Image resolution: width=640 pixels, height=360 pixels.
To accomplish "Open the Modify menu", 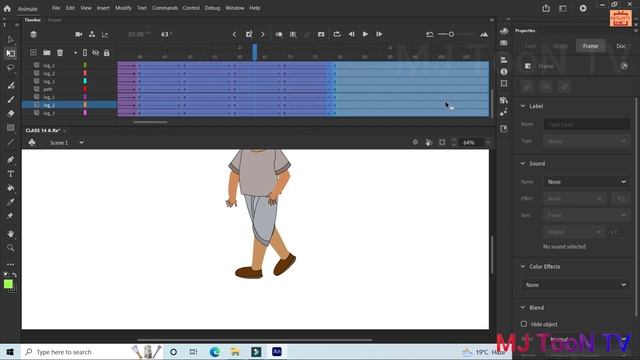I will pos(123,8).
